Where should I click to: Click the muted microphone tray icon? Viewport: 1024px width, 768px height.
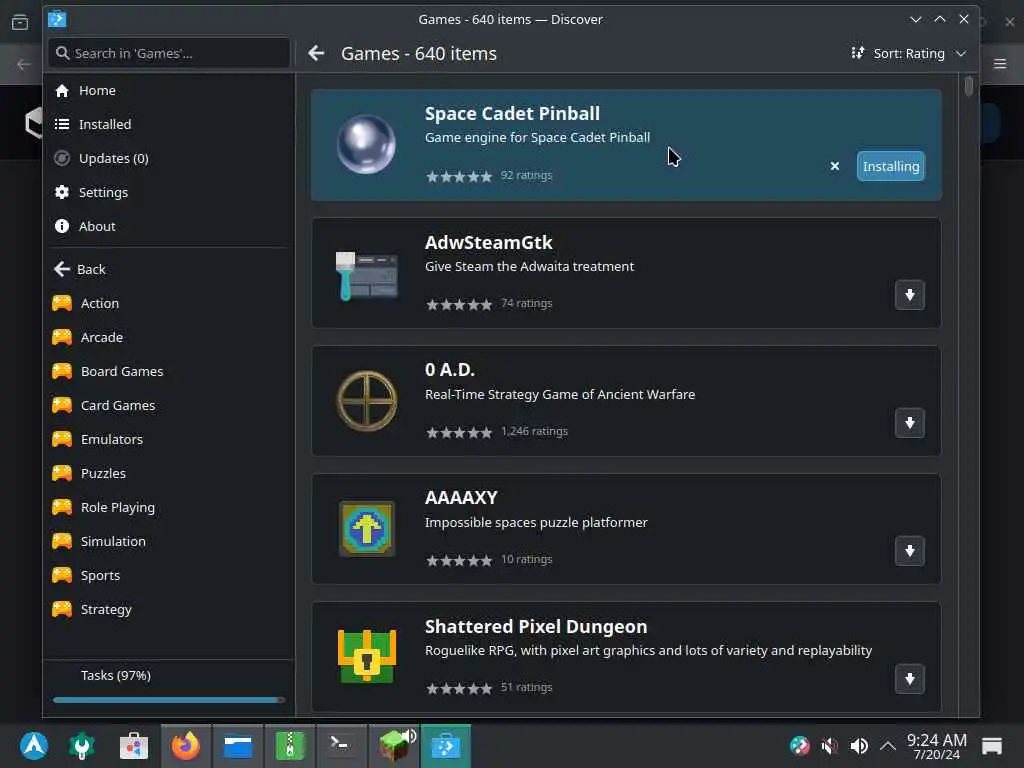click(829, 746)
